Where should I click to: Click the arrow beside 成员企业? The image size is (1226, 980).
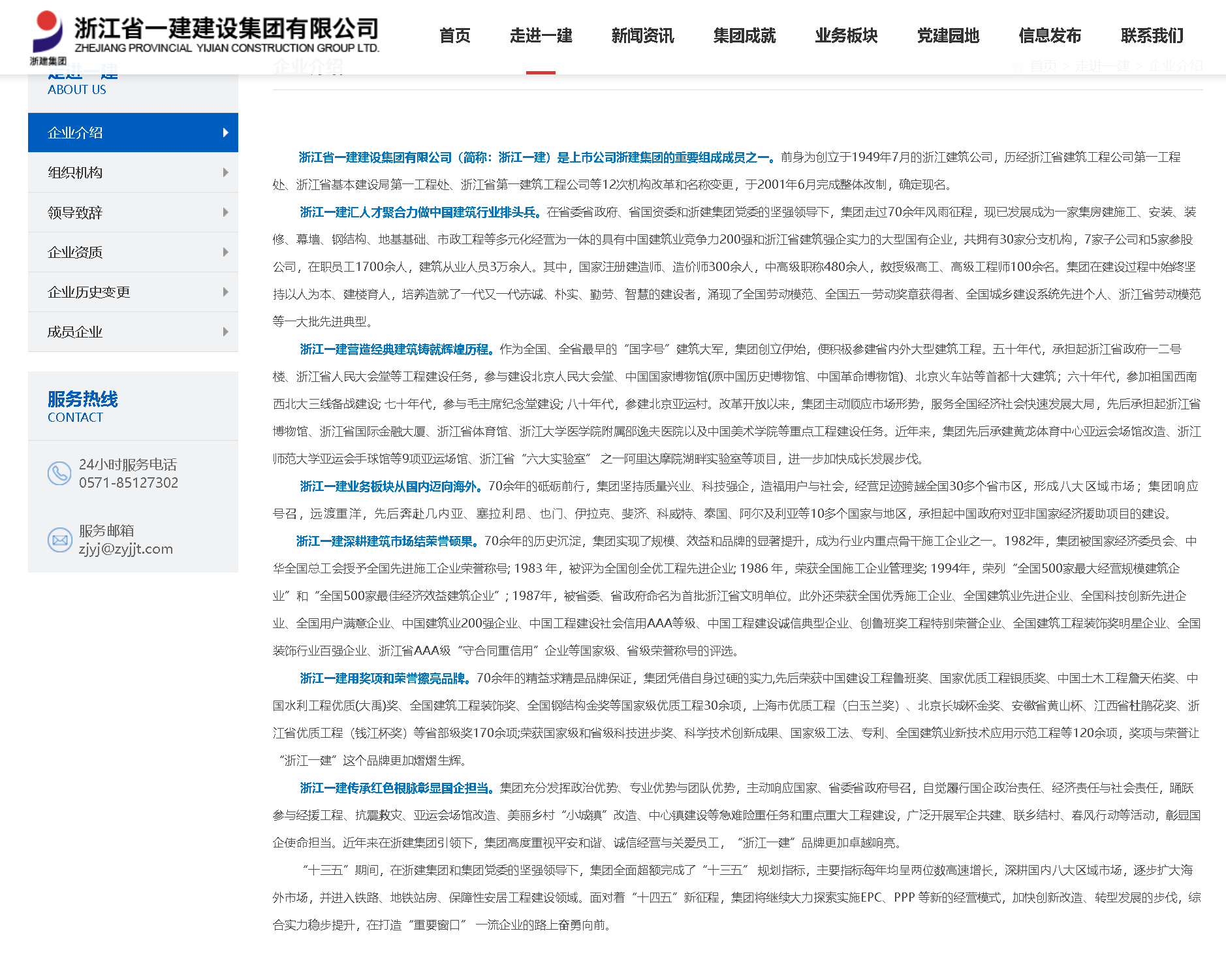(x=225, y=332)
